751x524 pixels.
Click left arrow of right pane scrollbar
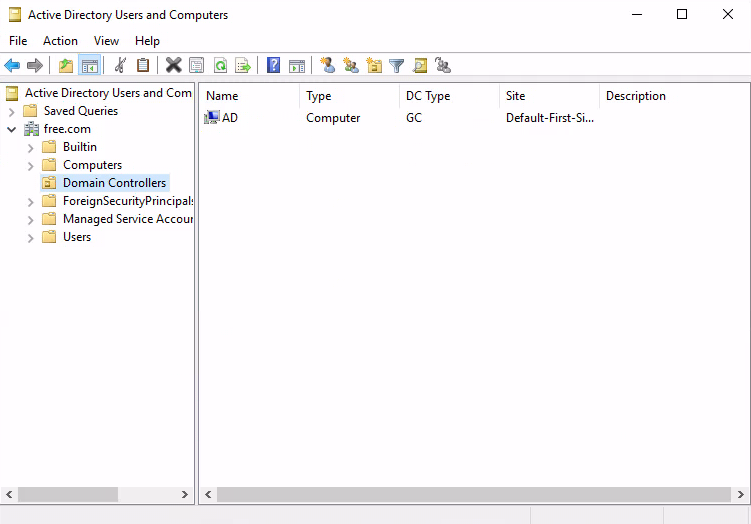point(208,494)
